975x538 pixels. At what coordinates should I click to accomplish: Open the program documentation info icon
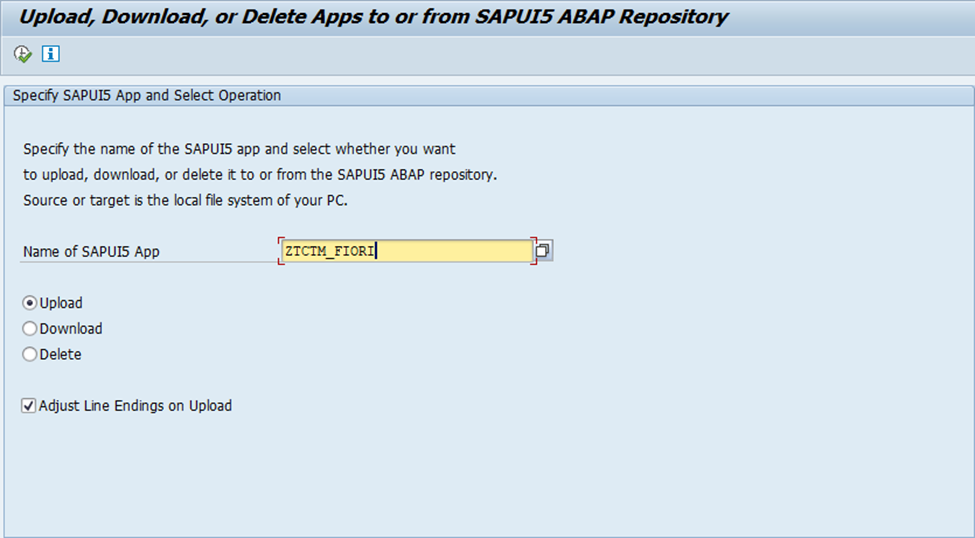point(50,54)
